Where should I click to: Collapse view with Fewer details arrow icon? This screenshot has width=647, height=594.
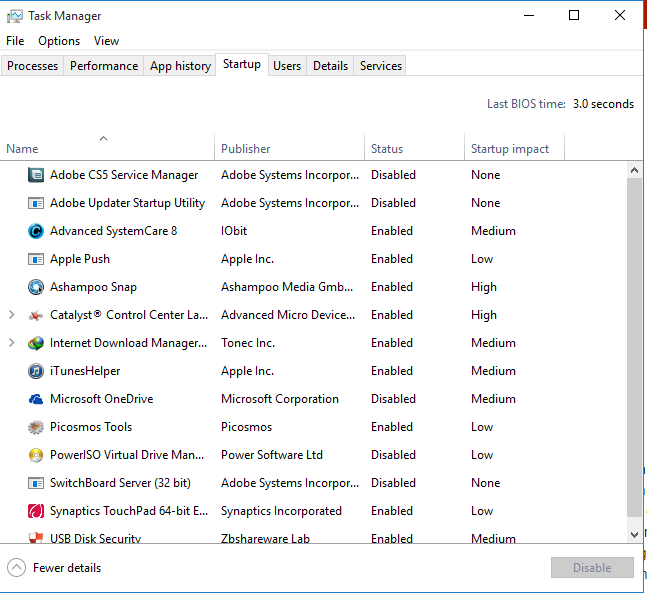click(17, 568)
